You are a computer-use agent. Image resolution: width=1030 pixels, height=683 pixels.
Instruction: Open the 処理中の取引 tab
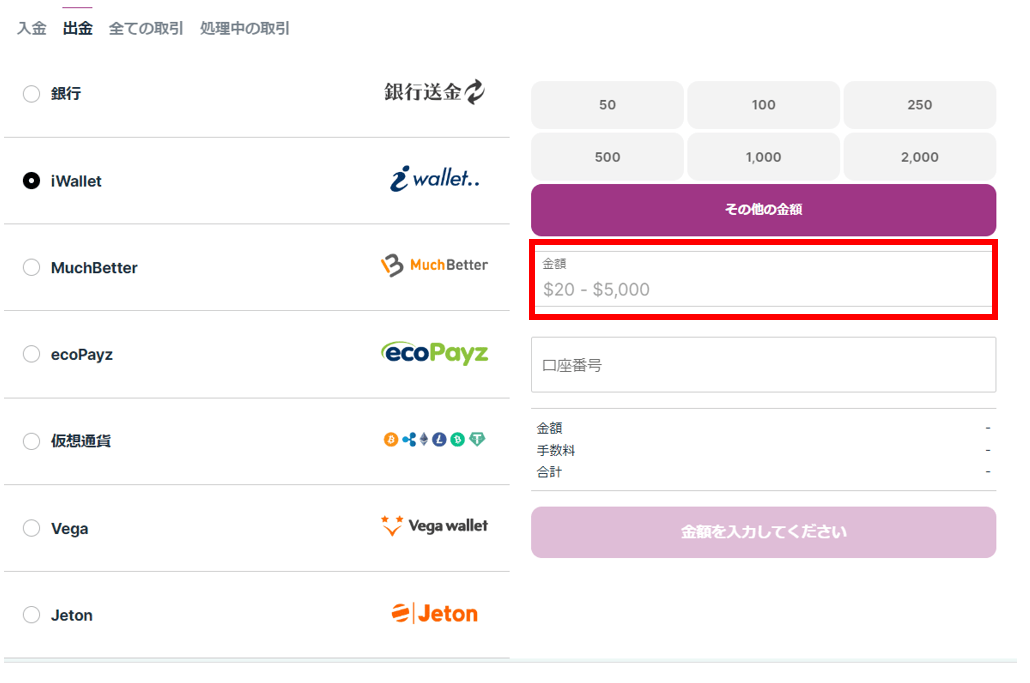pyautogui.click(x=244, y=28)
